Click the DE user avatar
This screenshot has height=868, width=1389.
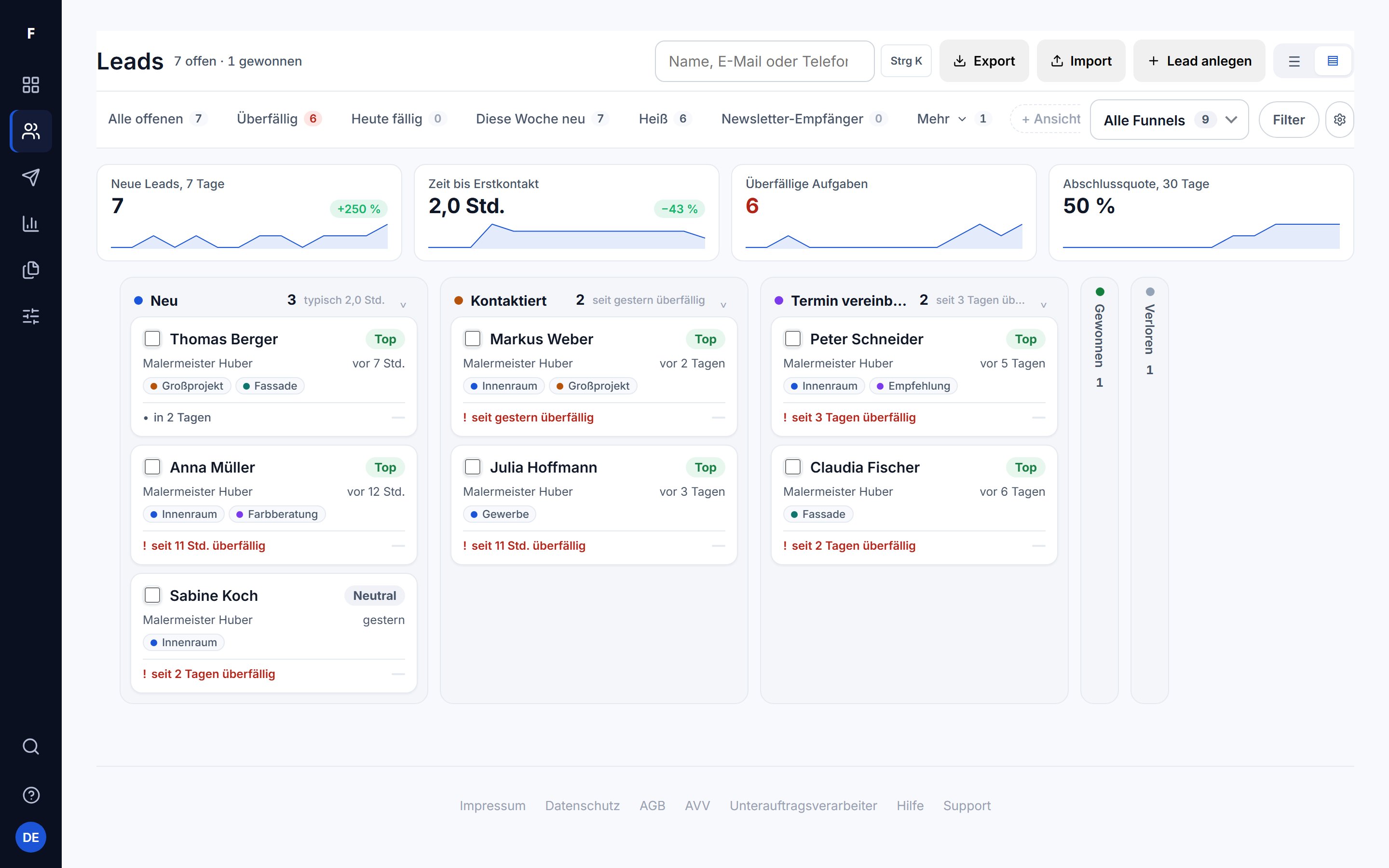click(x=30, y=837)
